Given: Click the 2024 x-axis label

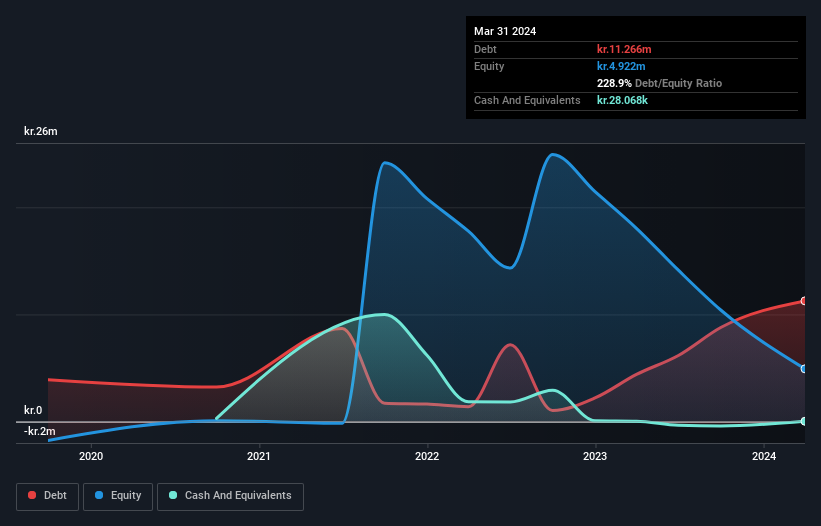Looking at the screenshot, I should (764, 456).
